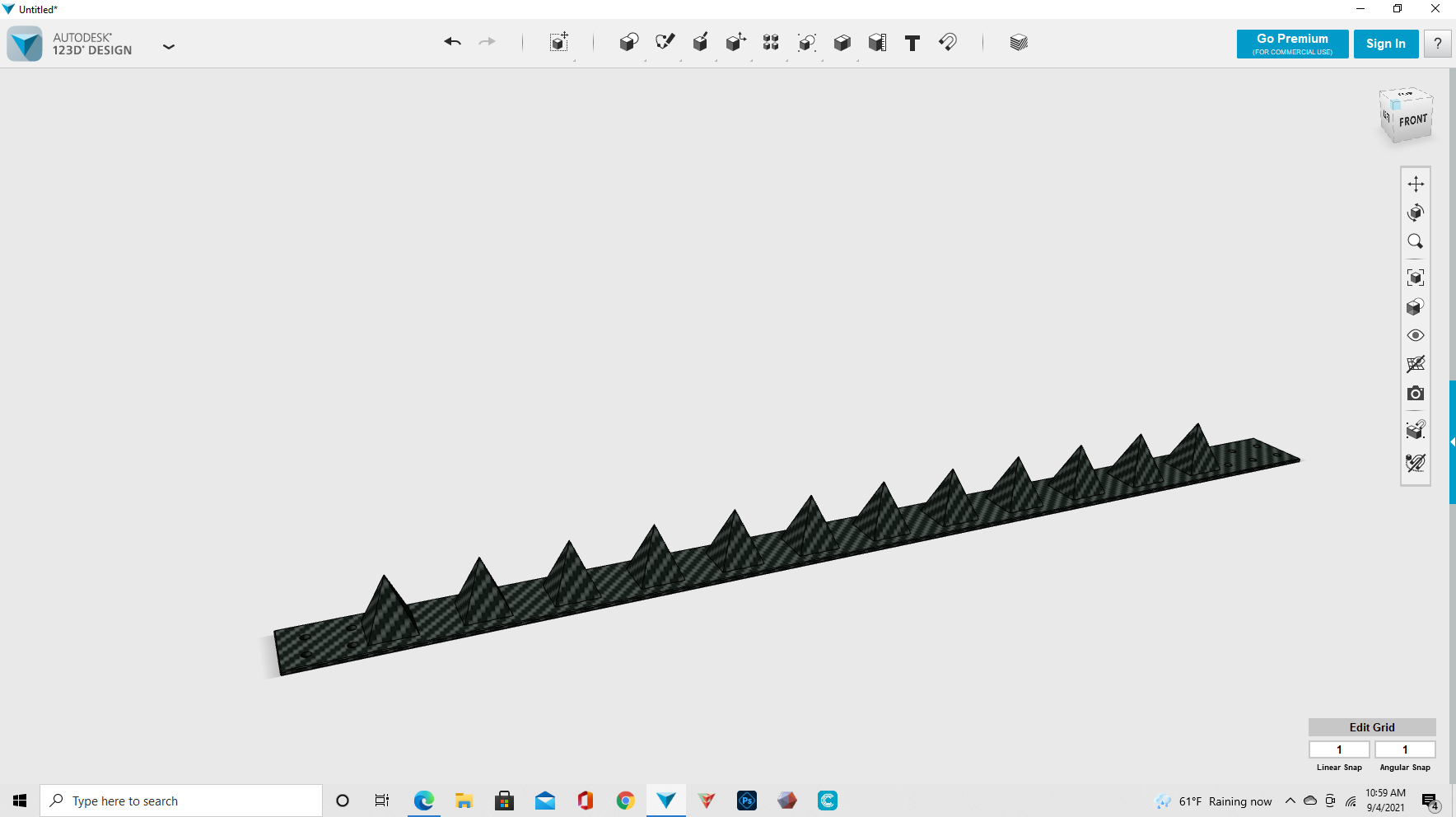Viewport: 1456px width, 817px height.
Task: Select the Pan tool in the right sidebar
Action: (1416, 183)
